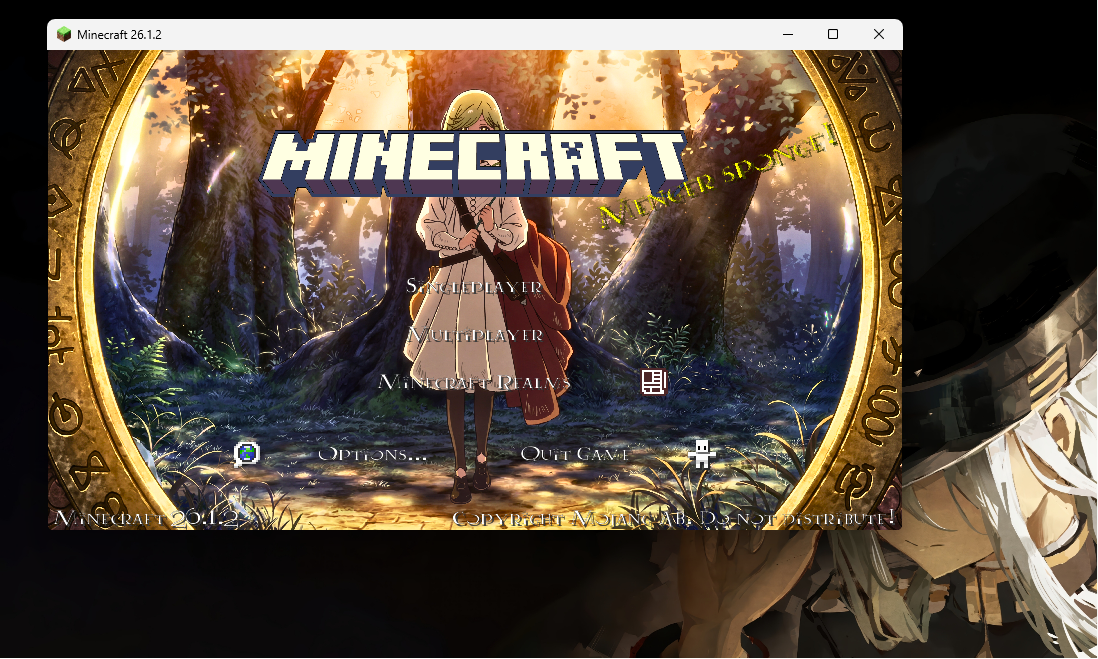The width and height of the screenshot is (1098, 659).
Task: Click the Minecraft 26.1.2 version text
Action: 147,518
